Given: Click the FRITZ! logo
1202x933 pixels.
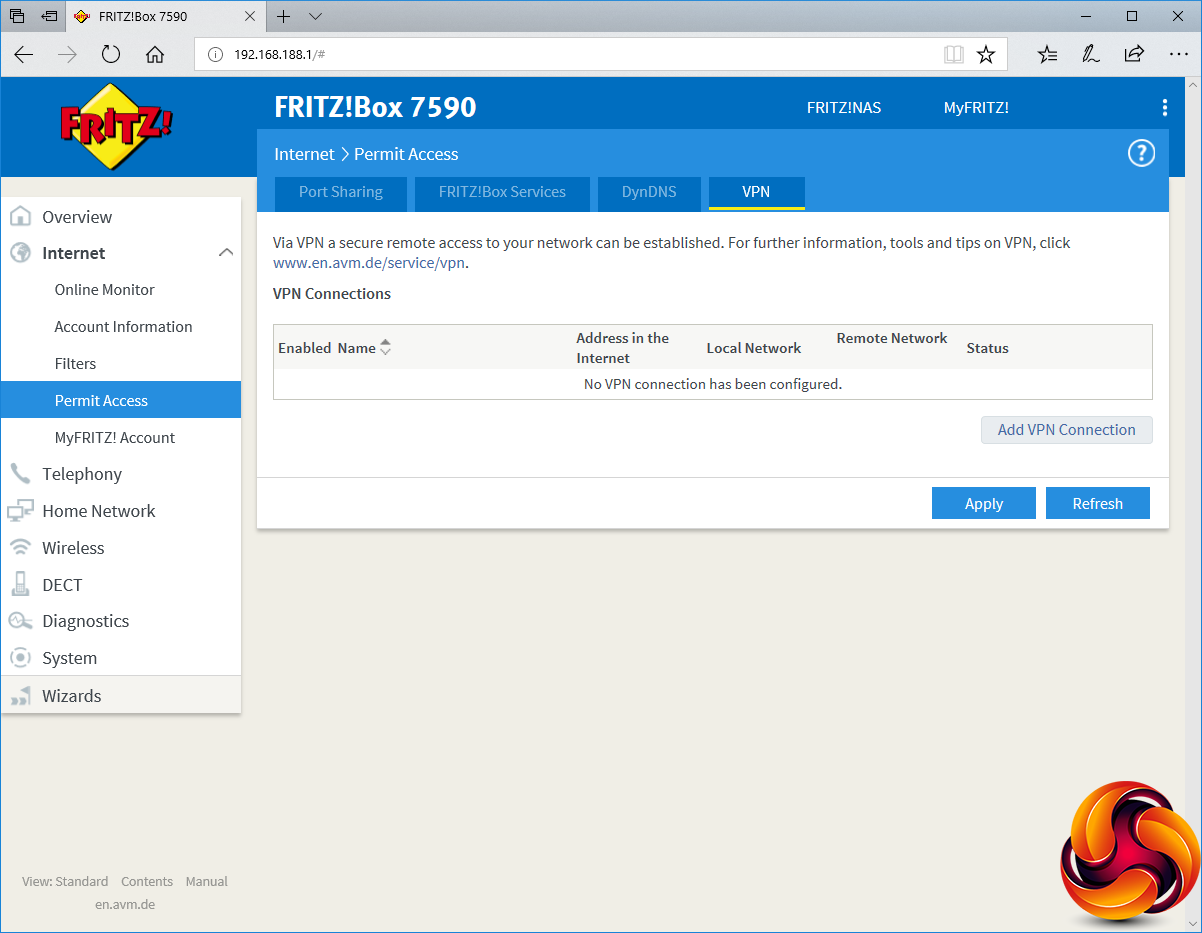Looking at the screenshot, I should coord(116,126).
